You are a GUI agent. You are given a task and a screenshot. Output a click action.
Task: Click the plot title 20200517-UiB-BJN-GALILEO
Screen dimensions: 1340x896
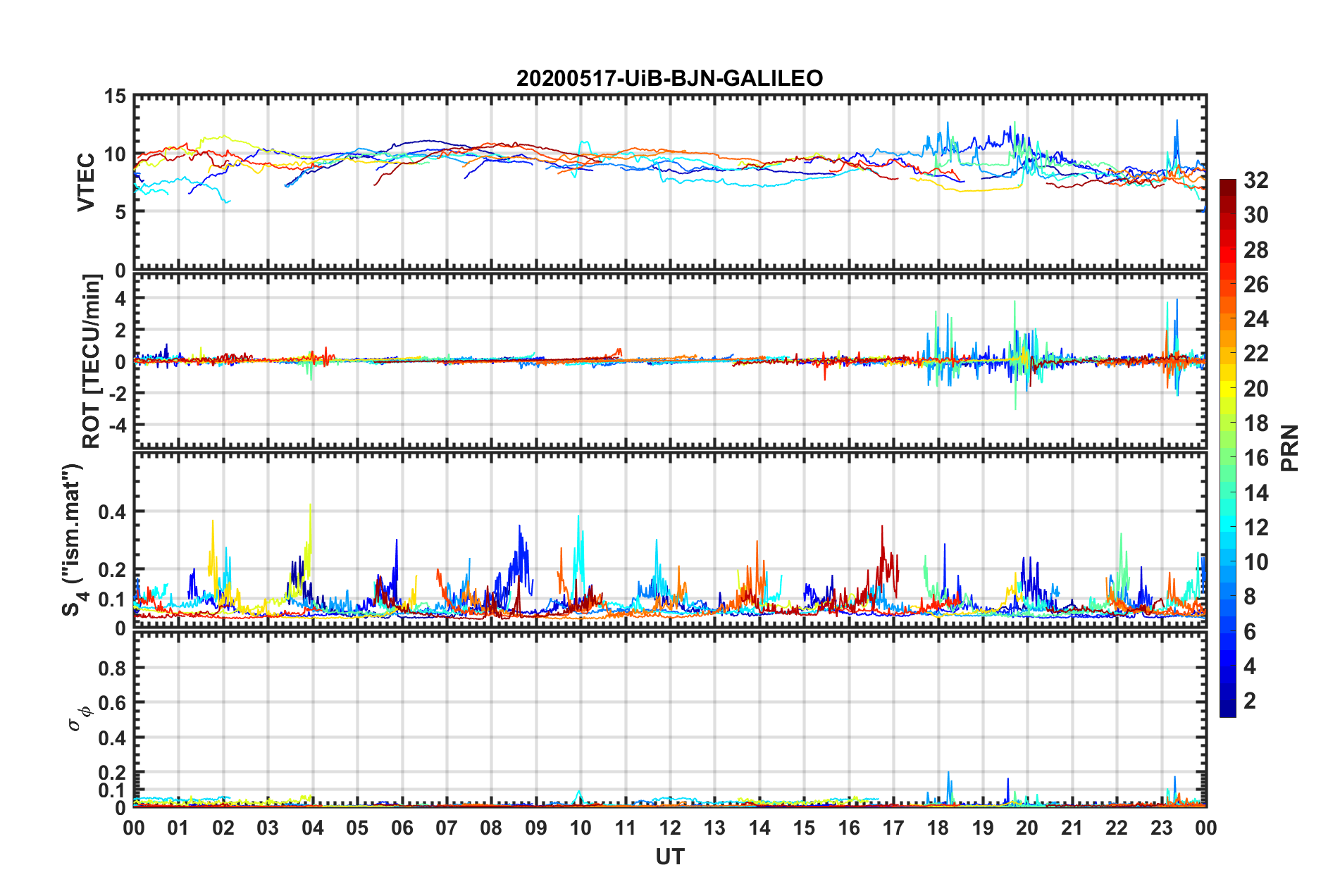coord(669,78)
